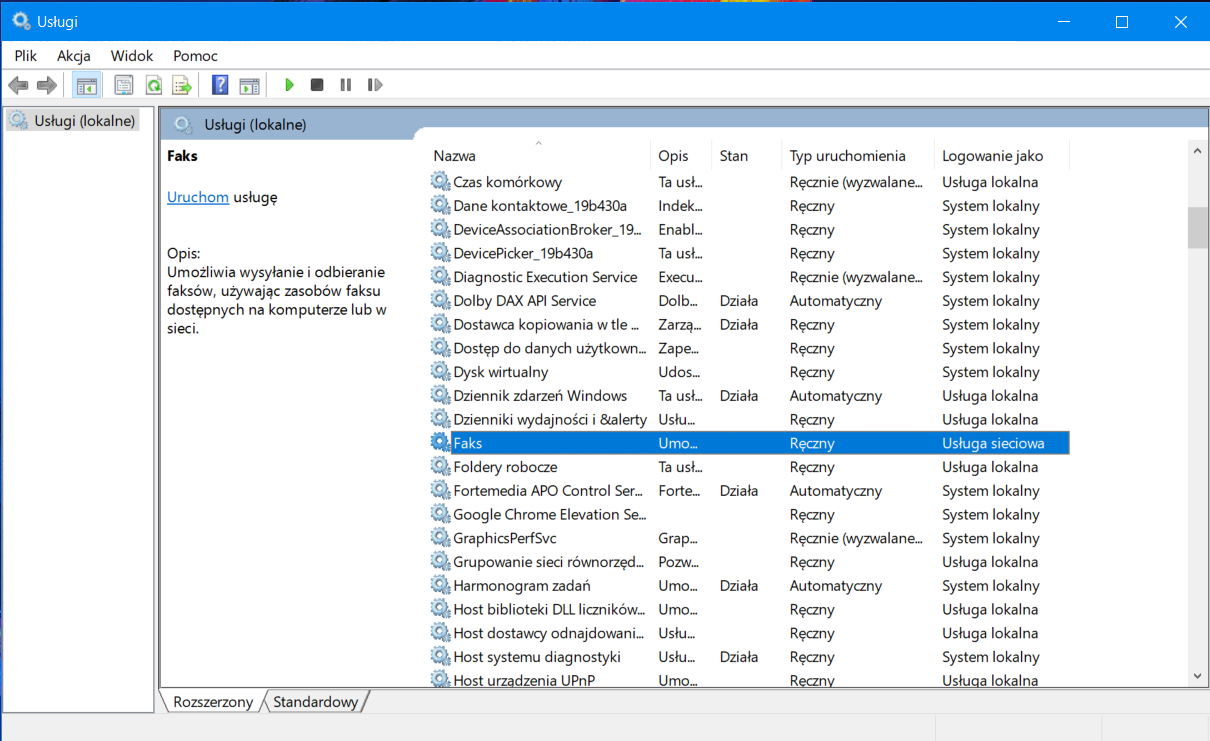Open Properties via the toolbar icon
Image resolution: width=1210 pixels, height=741 pixels.
[123, 85]
